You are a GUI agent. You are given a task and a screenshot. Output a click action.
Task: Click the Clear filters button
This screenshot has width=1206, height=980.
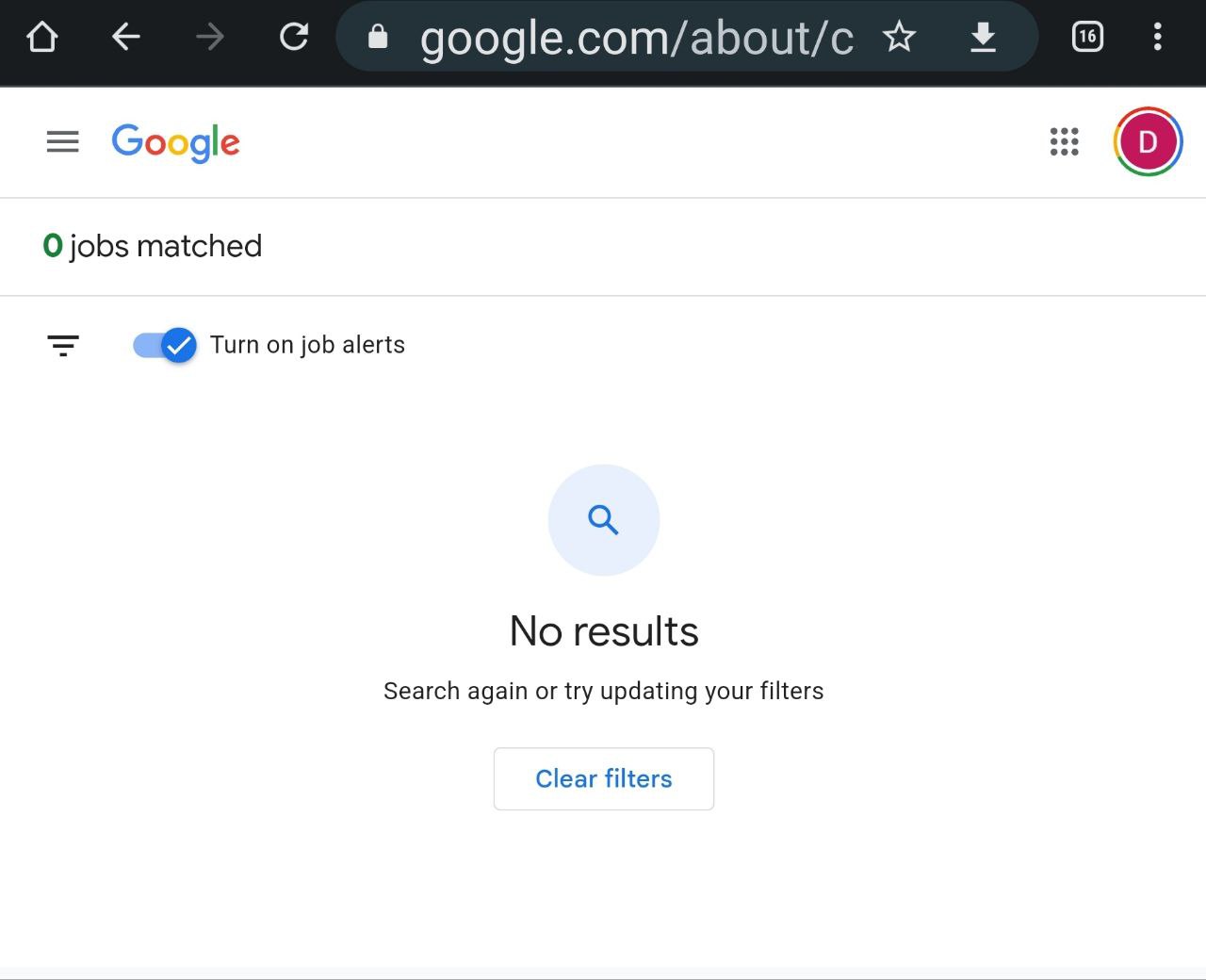tap(604, 778)
